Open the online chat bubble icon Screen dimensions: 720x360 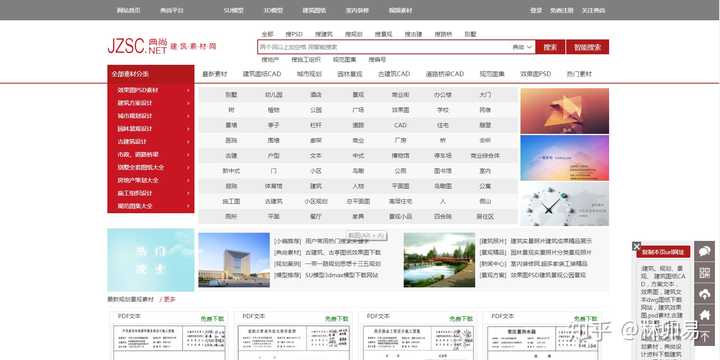click(x=705, y=251)
